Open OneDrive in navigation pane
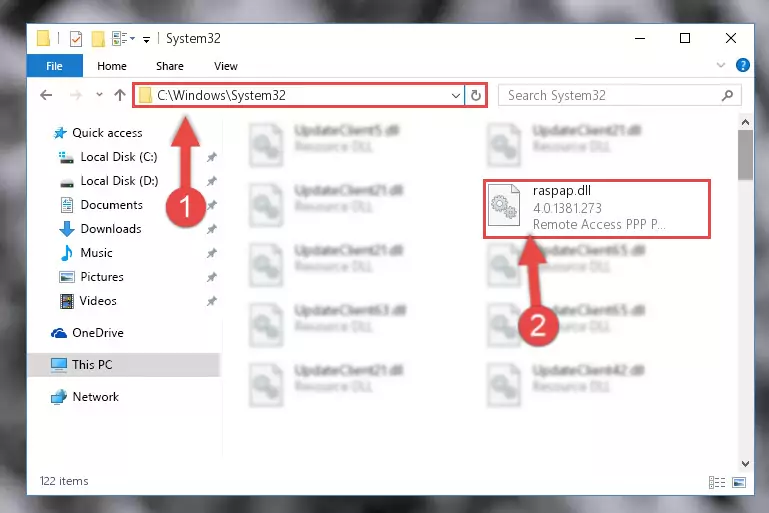 (x=98, y=333)
